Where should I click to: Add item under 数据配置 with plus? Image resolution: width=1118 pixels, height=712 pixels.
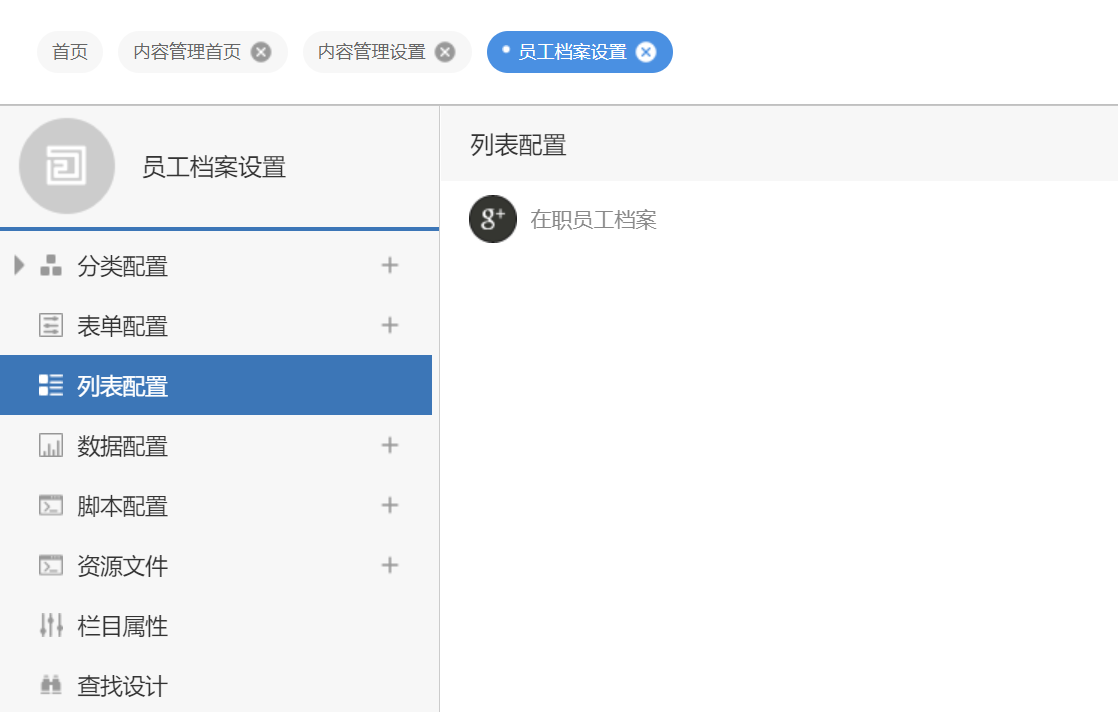pos(390,445)
